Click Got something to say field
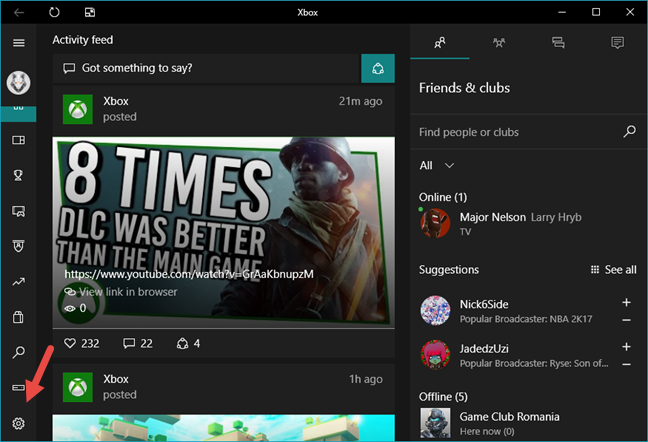 [x=207, y=68]
